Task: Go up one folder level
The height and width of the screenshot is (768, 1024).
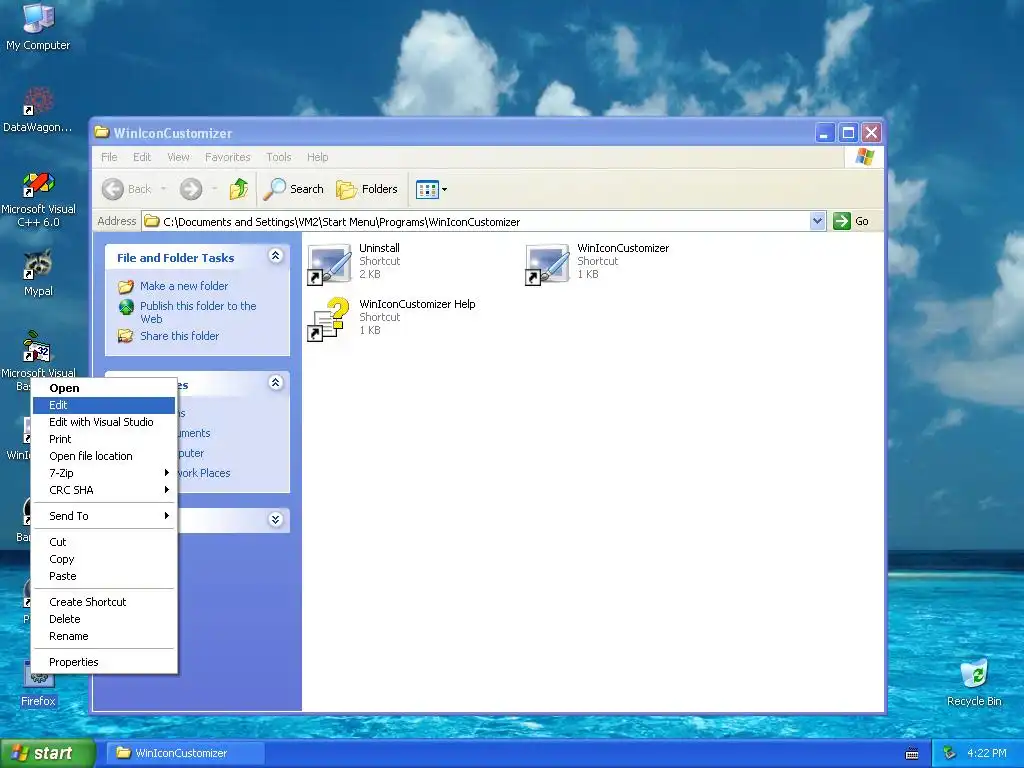Action: (239, 189)
